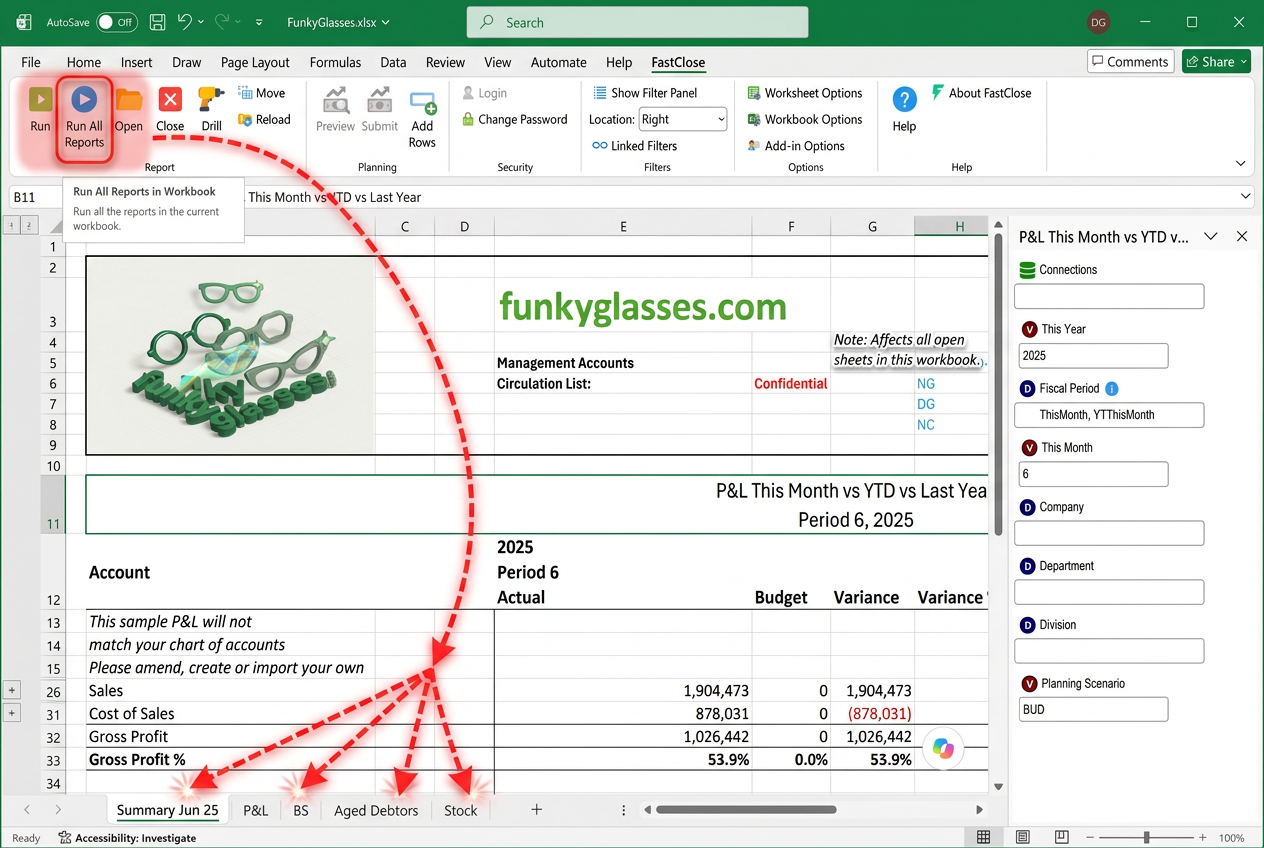This screenshot has width=1264, height=848.
Task: Click Linked Filters
Action: [x=634, y=146]
